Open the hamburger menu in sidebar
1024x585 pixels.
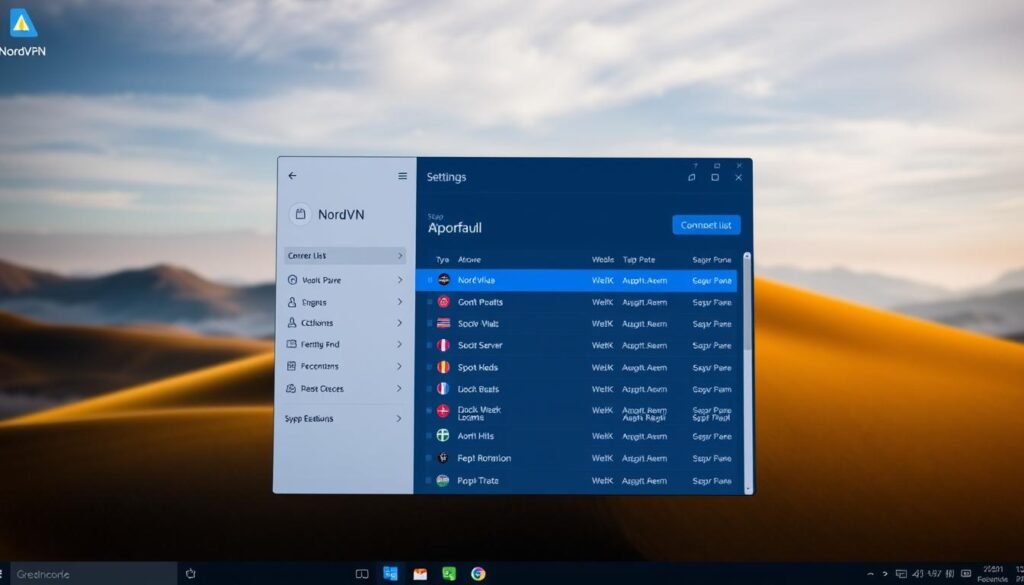(402, 176)
